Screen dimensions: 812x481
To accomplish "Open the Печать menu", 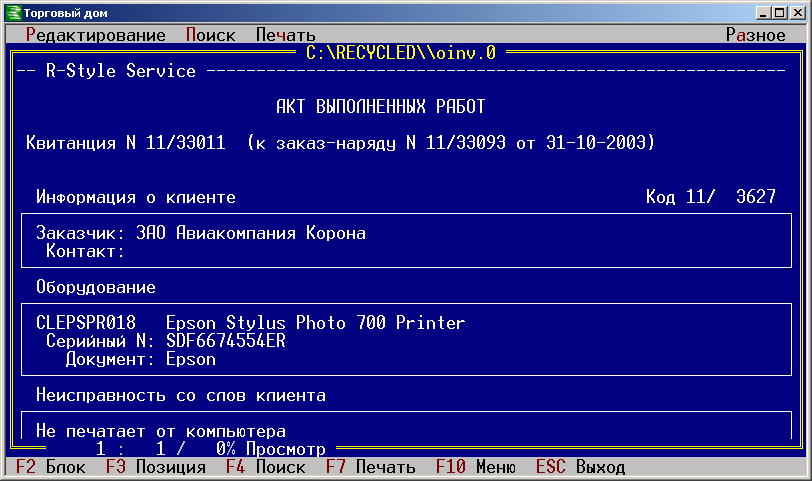I will pos(286,35).
